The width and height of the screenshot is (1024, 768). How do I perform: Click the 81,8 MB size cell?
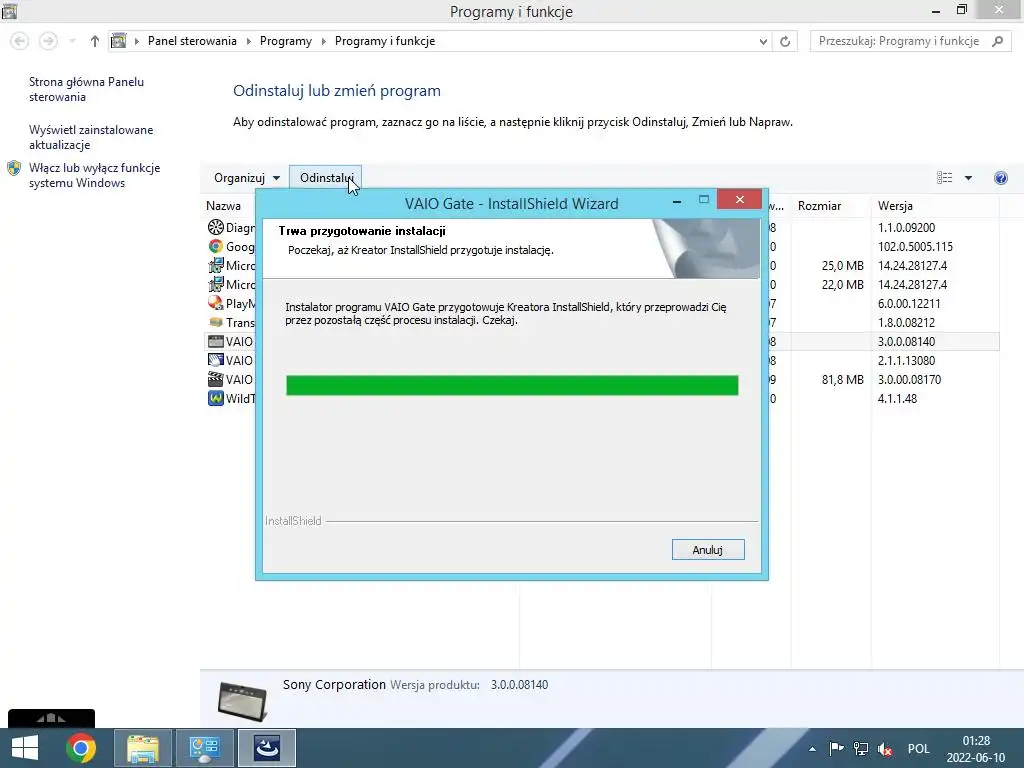click(842, 379)
